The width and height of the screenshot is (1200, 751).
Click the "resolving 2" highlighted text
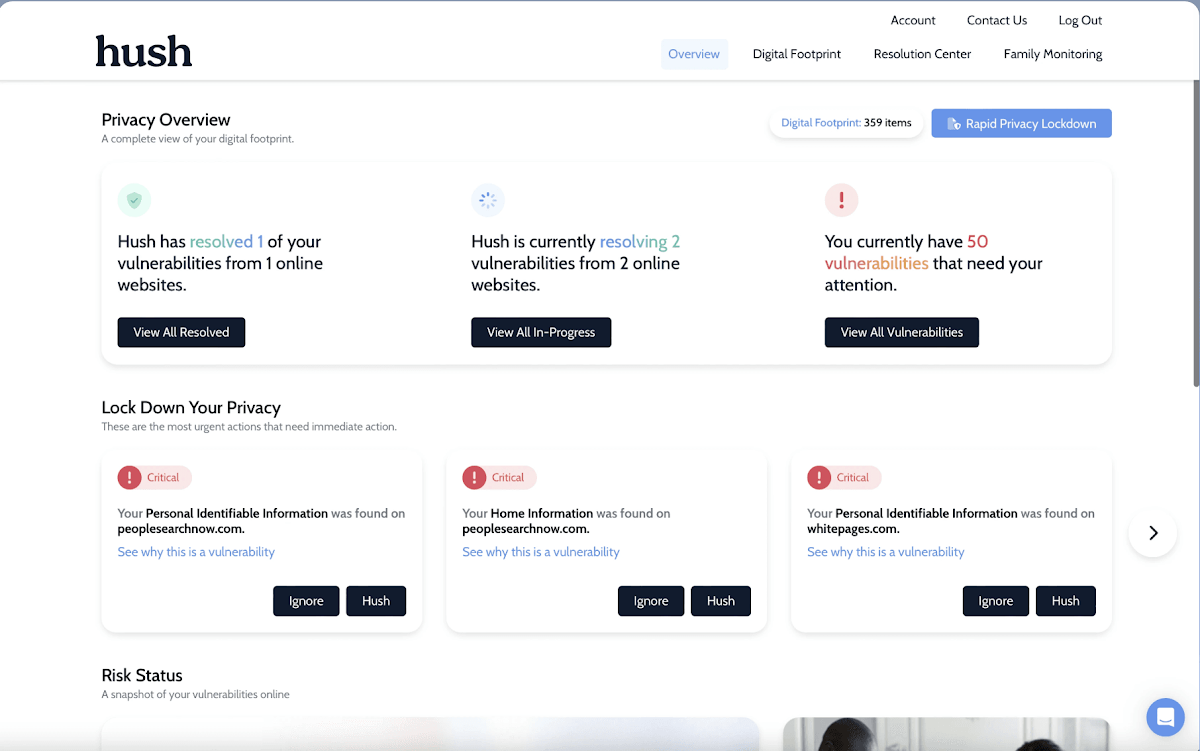point(640,241)
